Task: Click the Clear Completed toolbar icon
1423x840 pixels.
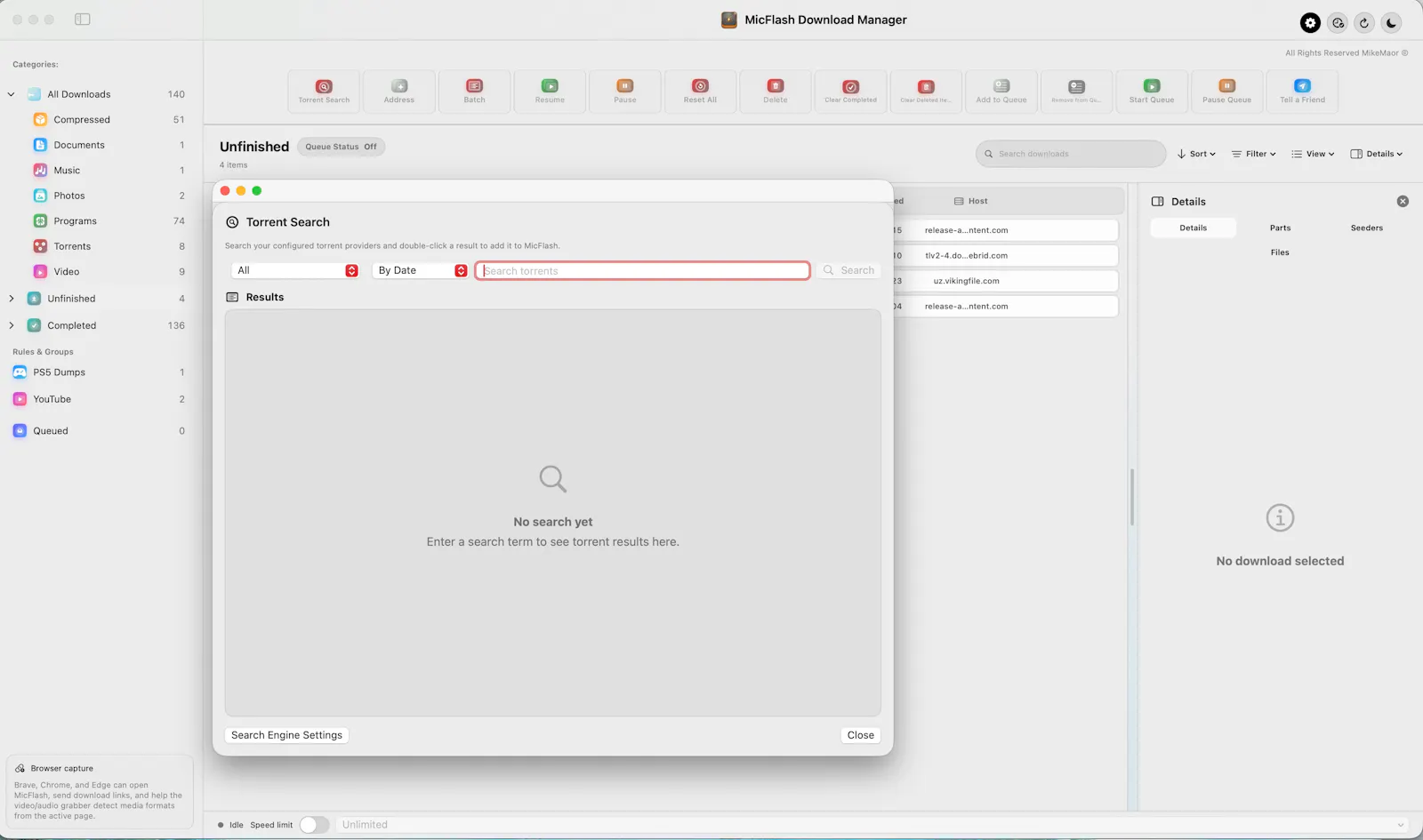Action: pos(850,92)
